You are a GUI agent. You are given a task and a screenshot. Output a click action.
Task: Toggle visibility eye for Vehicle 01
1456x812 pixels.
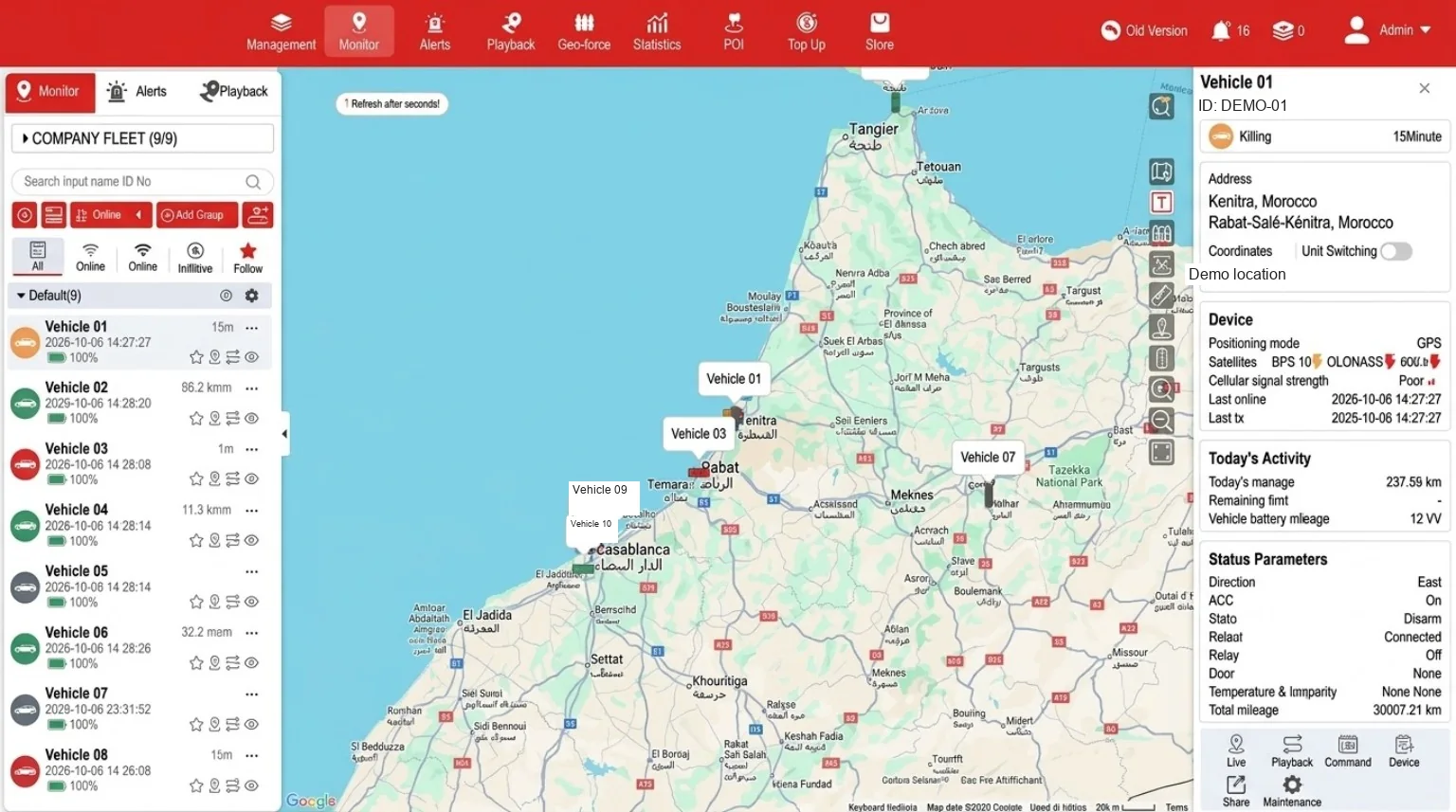click(252, 357)
